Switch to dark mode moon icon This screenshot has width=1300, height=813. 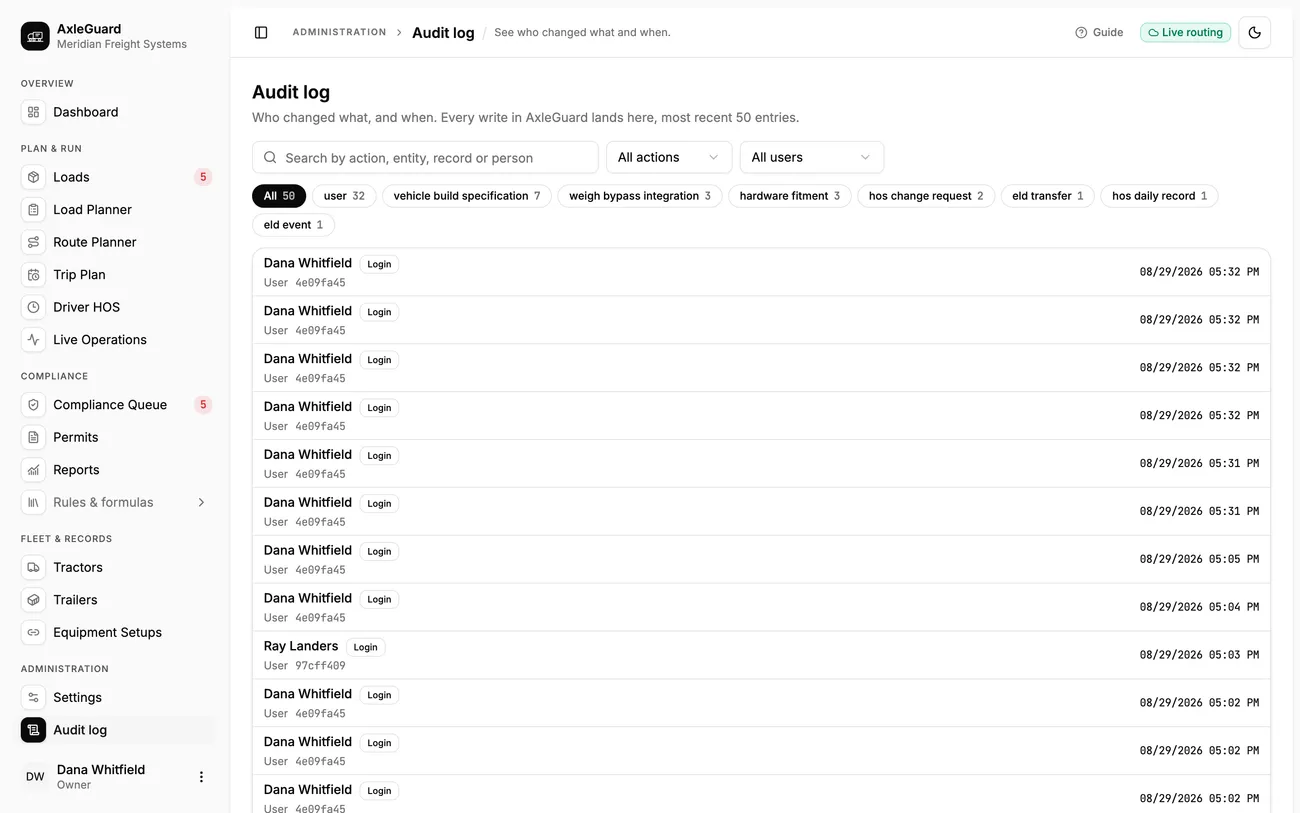click(x=1254, y=33)
